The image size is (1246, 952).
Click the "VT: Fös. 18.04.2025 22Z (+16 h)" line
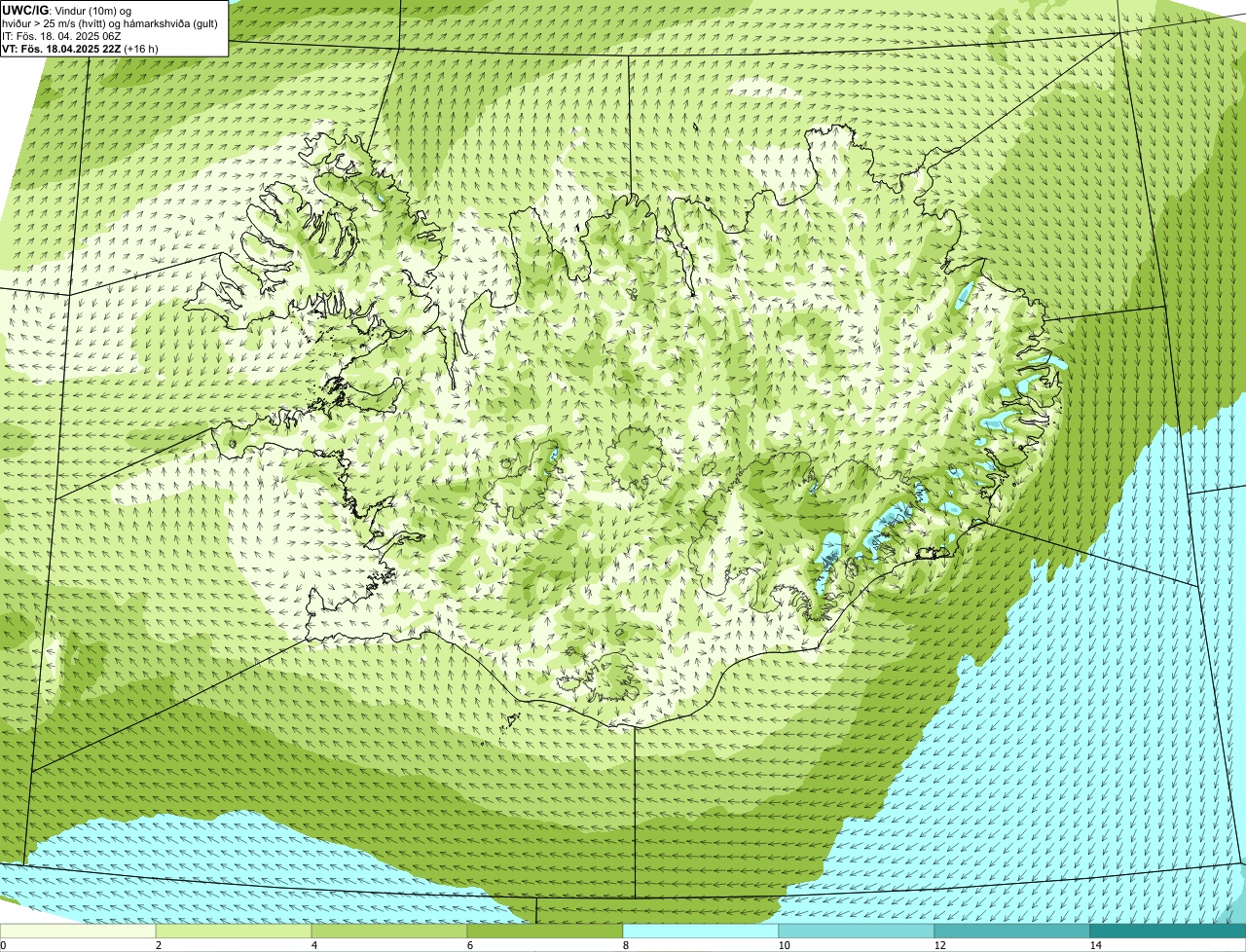click(x=80, y=48)
